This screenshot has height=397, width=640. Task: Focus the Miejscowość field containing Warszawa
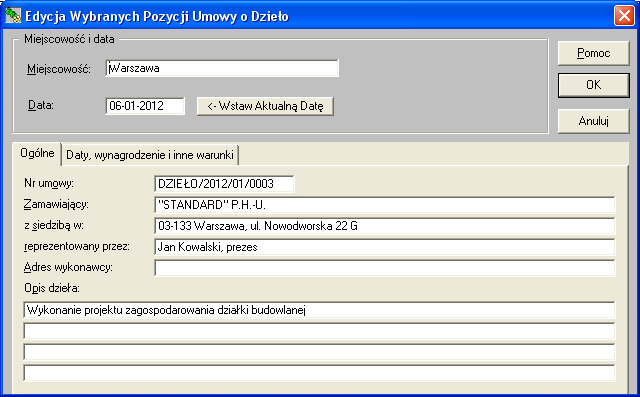coord(222,68)
